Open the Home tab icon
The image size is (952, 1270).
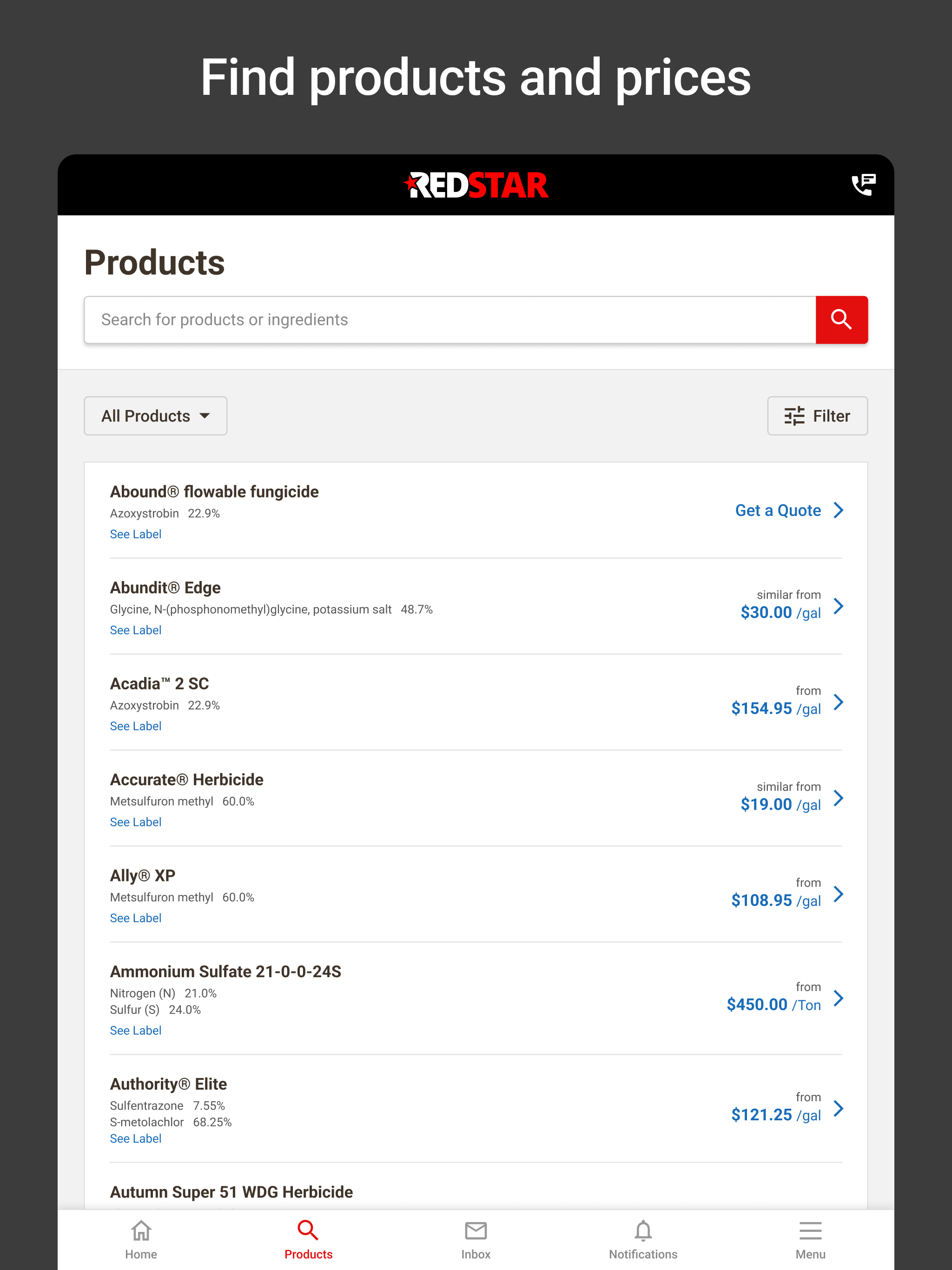(141, 1230)
